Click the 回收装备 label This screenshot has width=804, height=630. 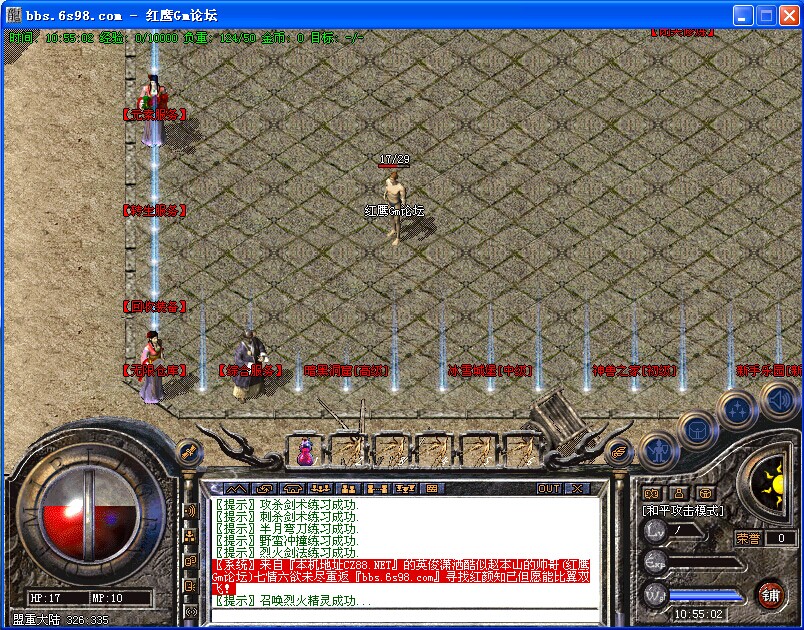coord(154,307)
